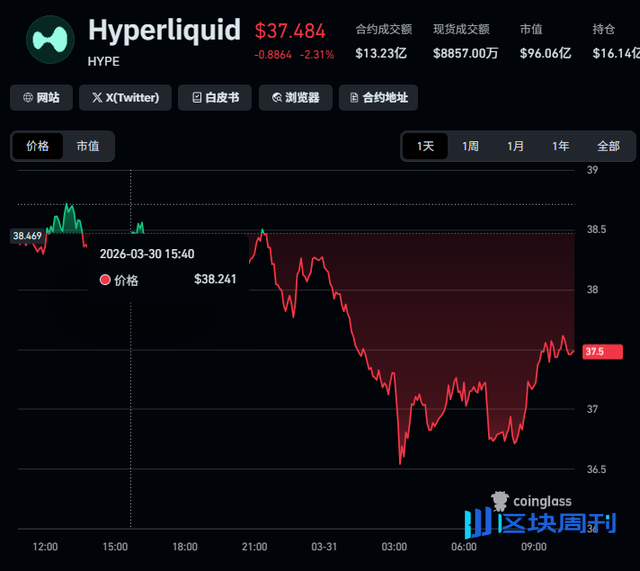Click the tooltip price $38.241

coord(215,279)
